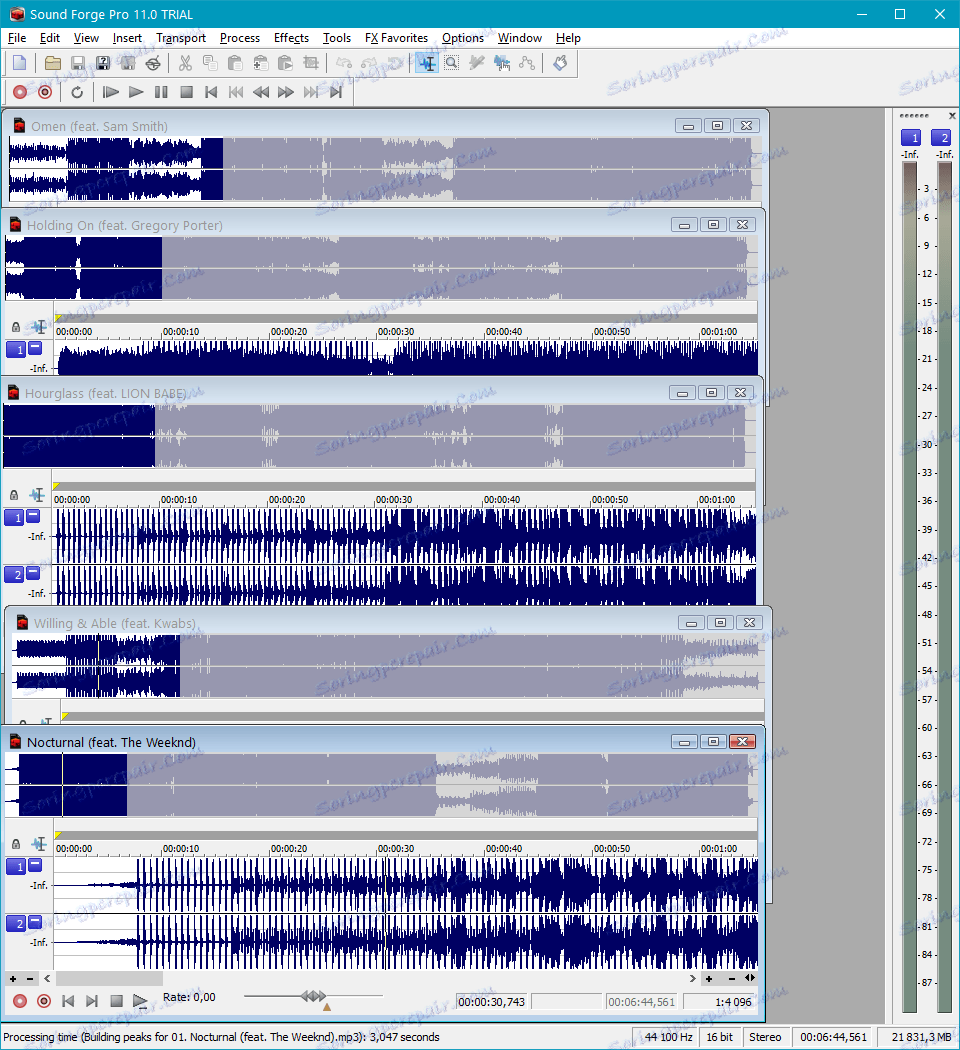Click Rewind in main transport bar

261,92
